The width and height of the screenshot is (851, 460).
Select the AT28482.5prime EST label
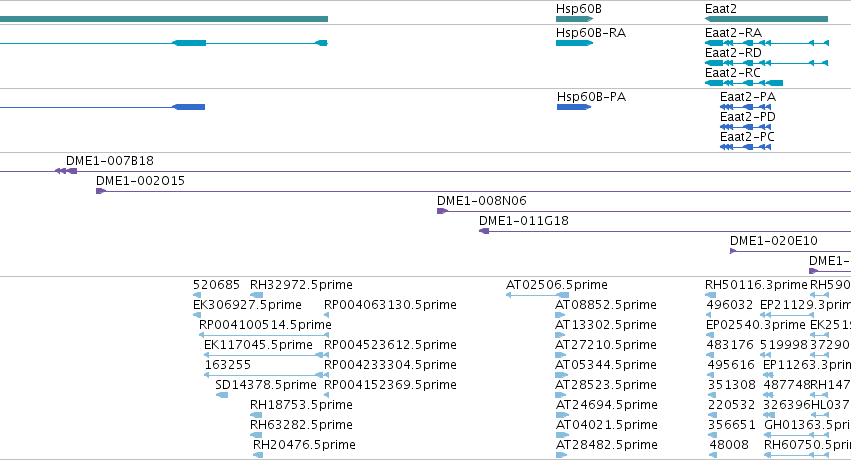coord(606,445)
